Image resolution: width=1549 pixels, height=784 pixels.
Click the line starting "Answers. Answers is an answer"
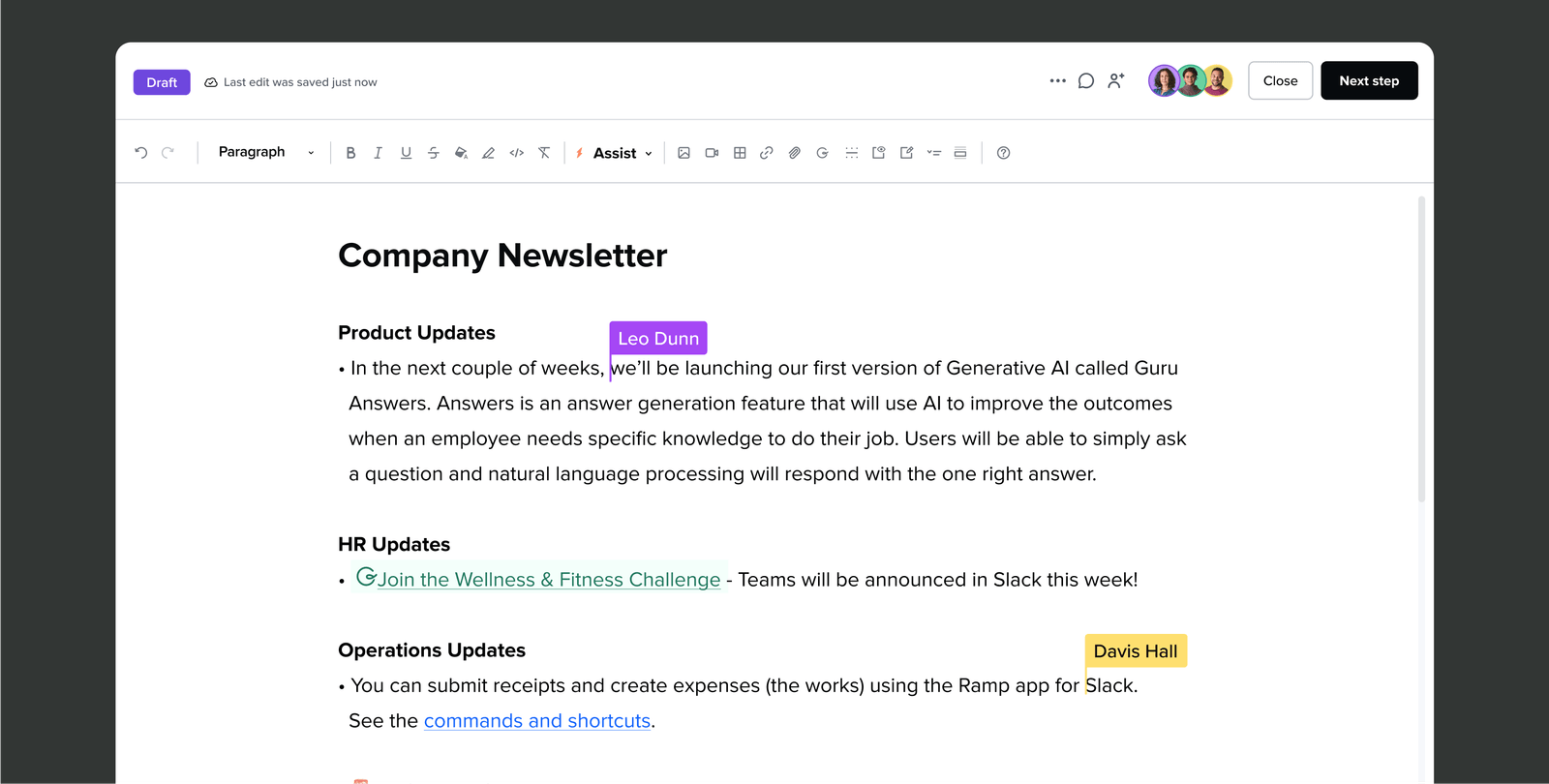coord(760,404)
